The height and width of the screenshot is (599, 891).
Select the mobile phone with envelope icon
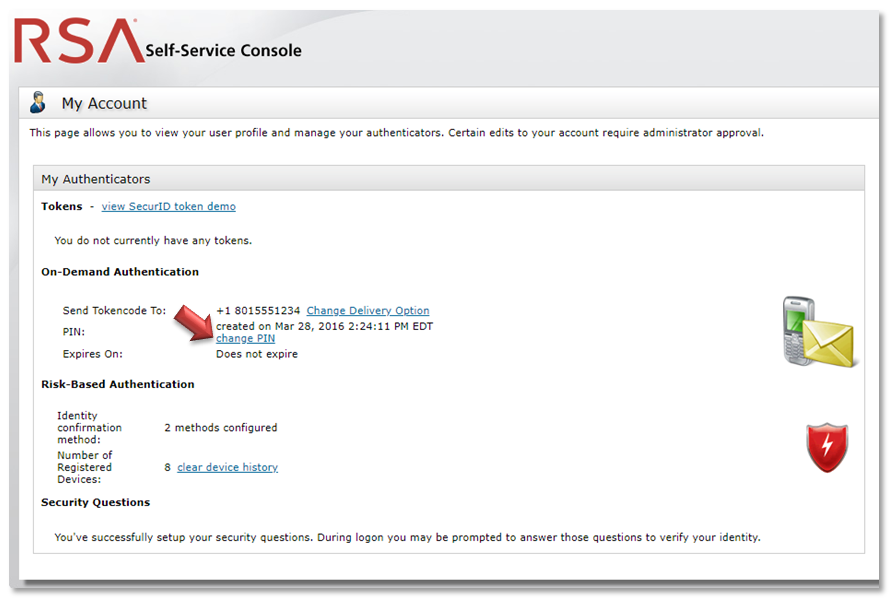(818, 330)
